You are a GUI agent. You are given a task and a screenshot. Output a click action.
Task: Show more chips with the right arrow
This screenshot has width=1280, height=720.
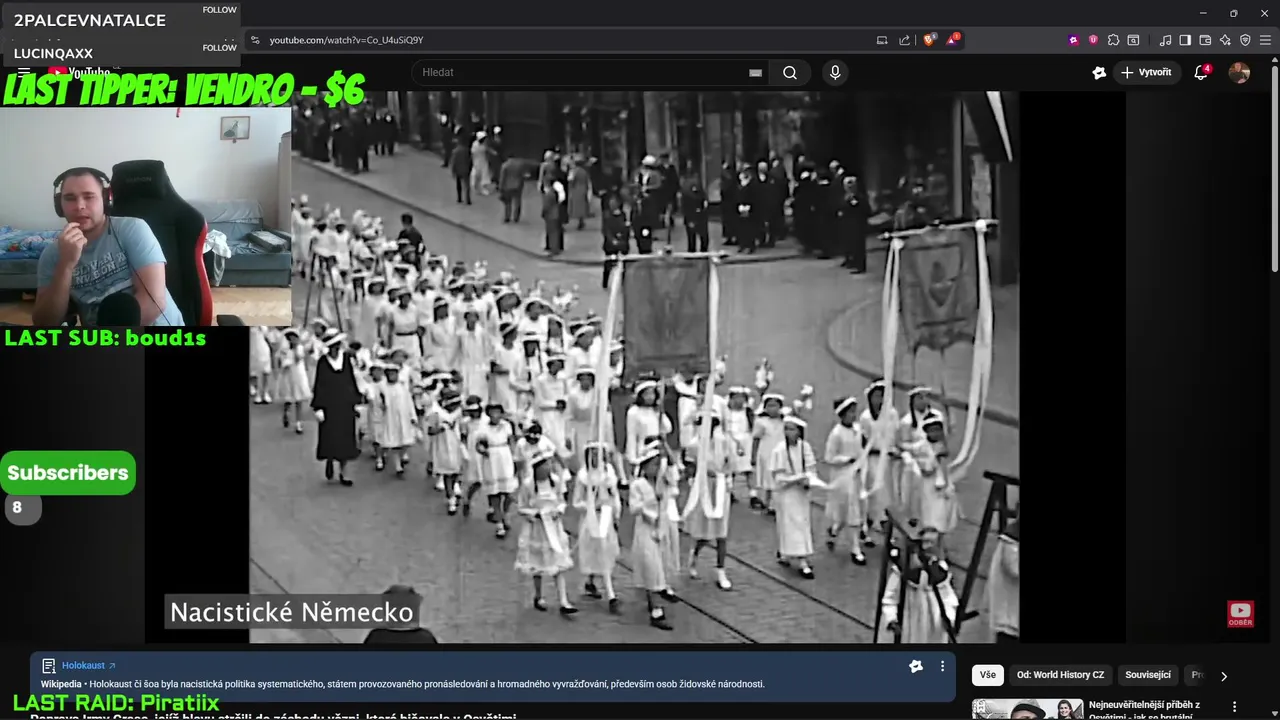coord(1223,676)
